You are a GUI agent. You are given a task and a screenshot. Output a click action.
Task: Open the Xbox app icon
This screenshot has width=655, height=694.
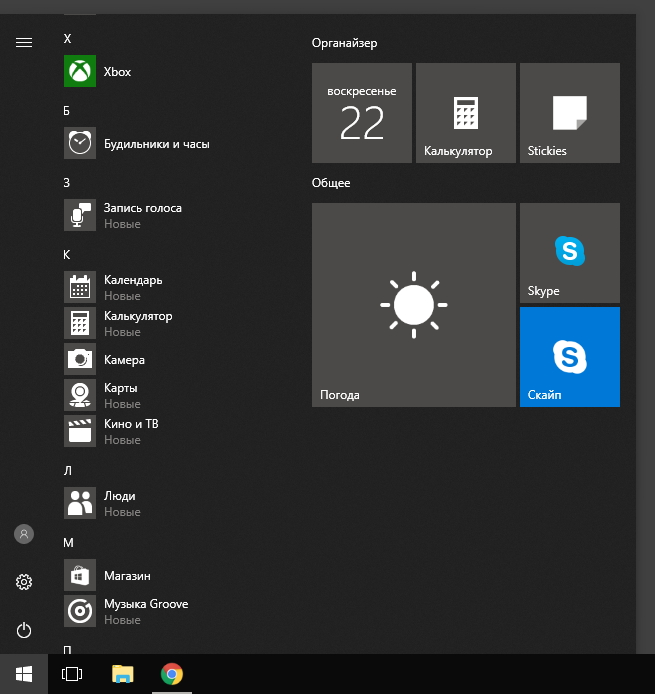click(x=80, y=71)
